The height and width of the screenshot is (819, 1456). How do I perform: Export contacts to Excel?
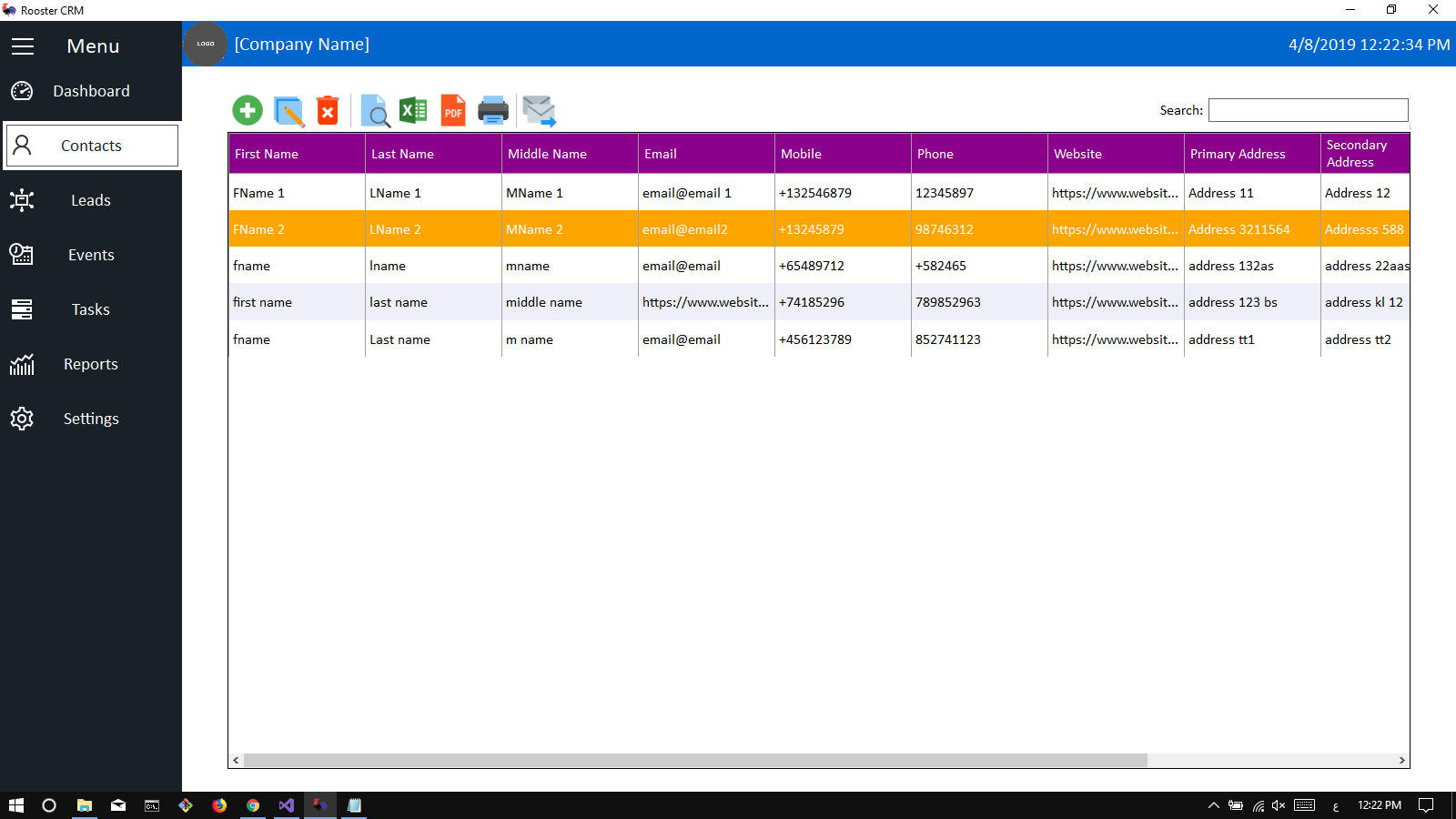(413, 109)
